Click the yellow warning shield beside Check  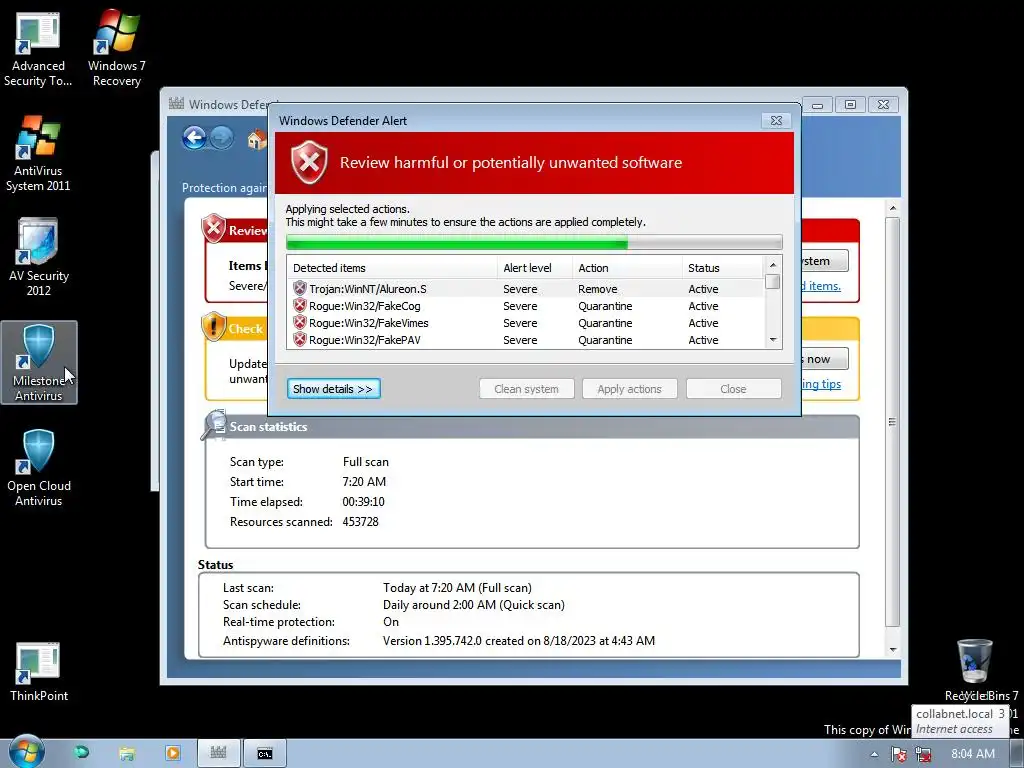tap(214, 327)
